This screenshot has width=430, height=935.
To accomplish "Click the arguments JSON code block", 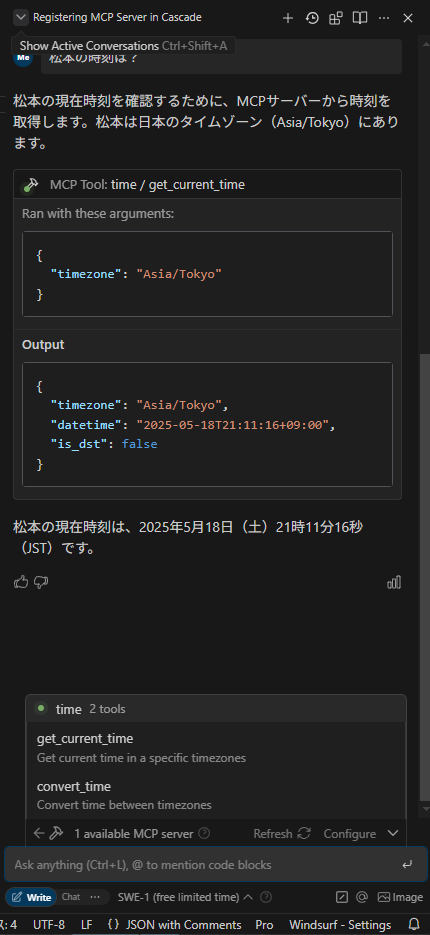I will coord(207,274).
